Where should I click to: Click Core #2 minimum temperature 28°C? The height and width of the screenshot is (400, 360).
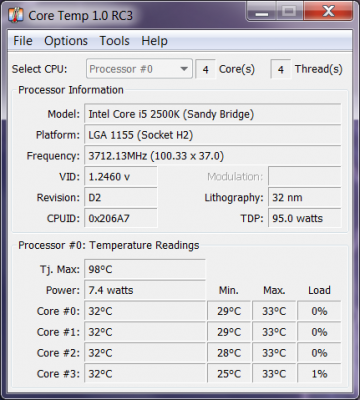coord(229,353)
